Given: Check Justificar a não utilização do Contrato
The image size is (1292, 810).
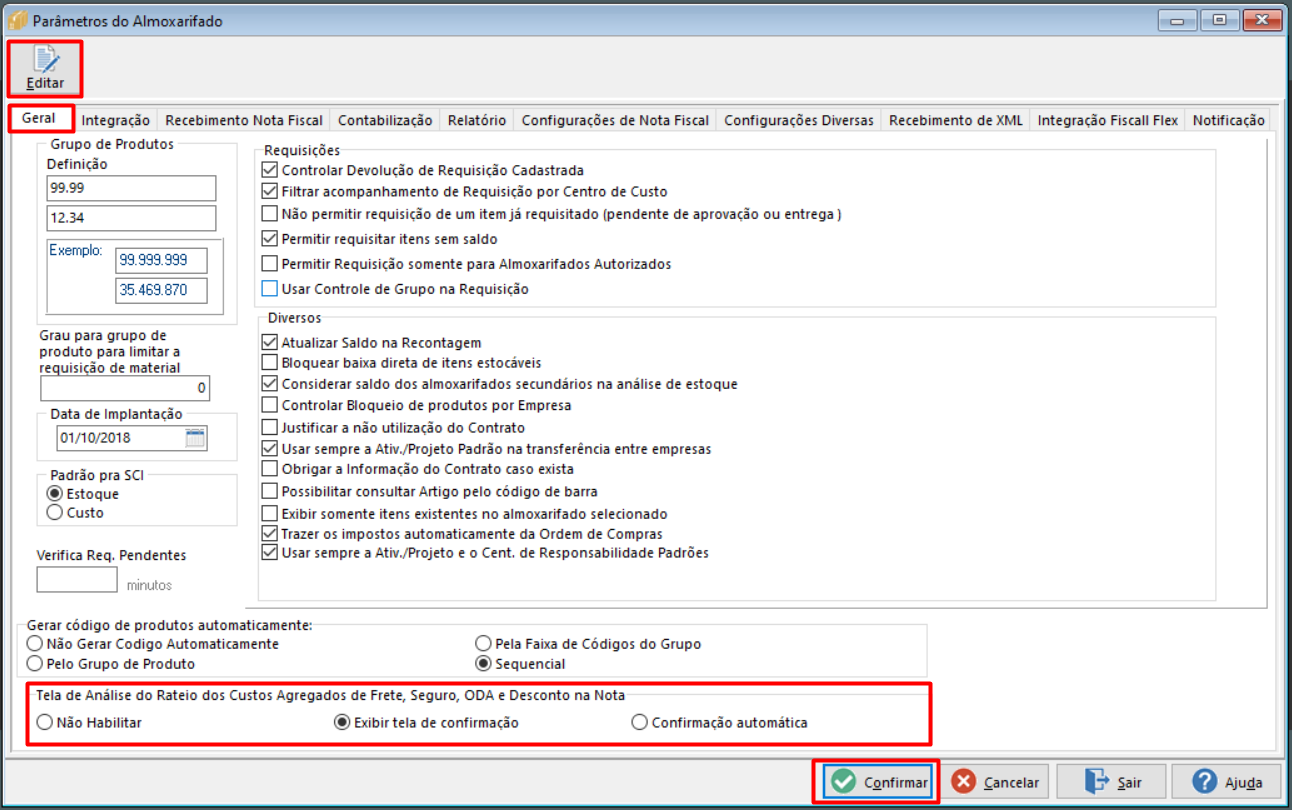Looking at the screenshot, I should [x=269, y=427].
